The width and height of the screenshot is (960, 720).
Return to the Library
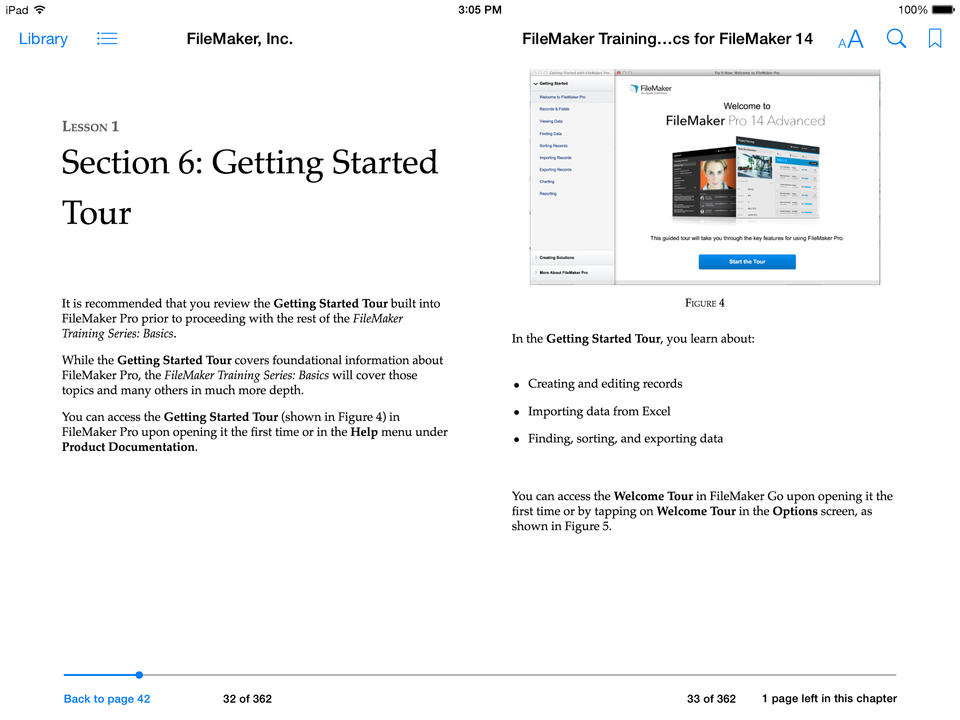(x=43, y=39)
